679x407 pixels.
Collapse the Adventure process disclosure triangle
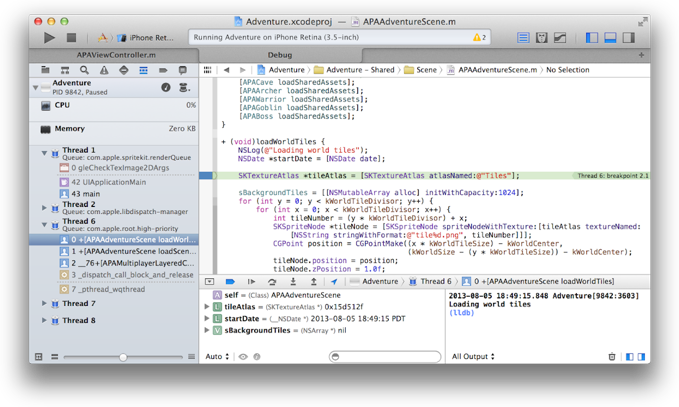pos(36,88)
